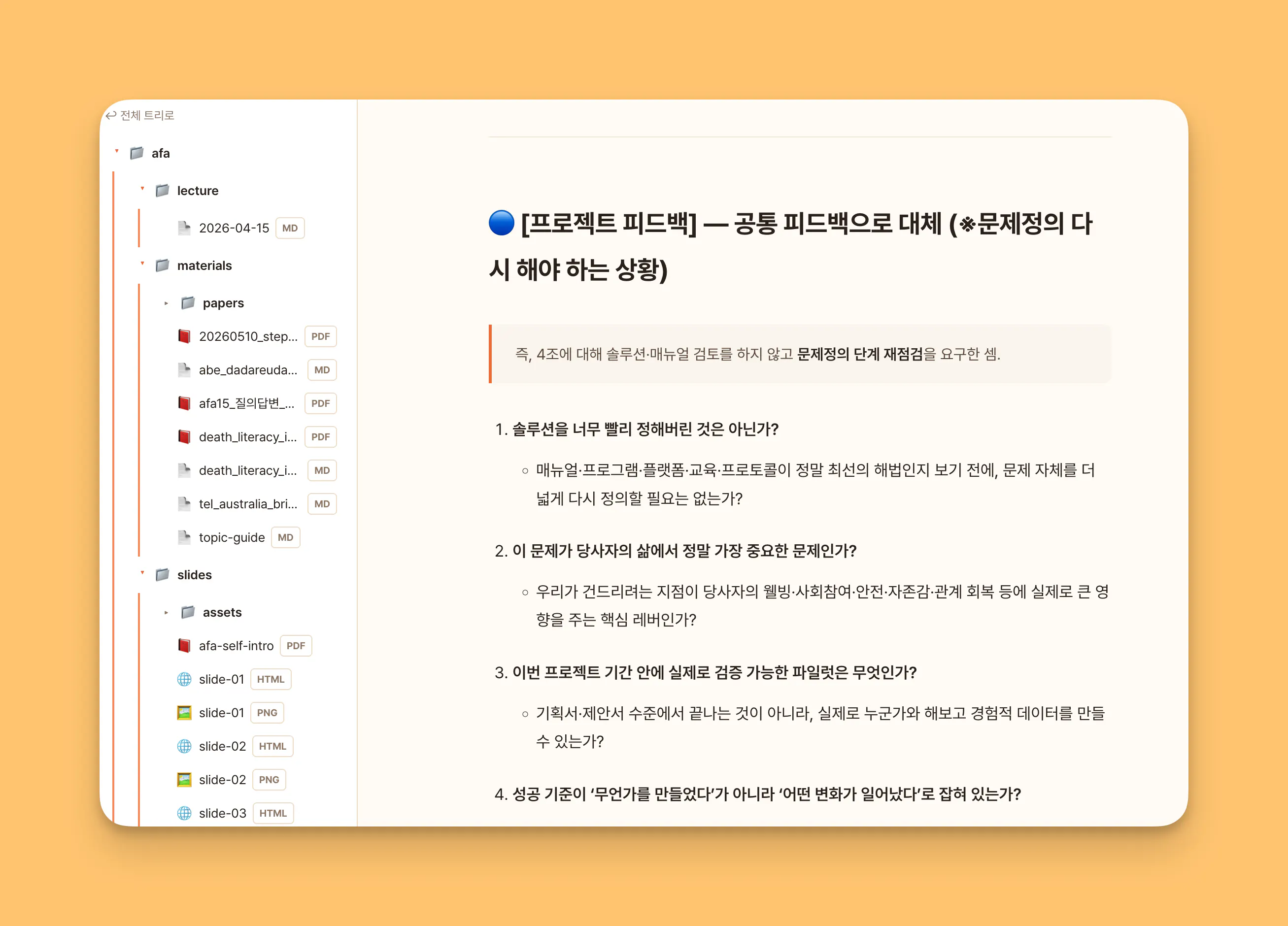Click globe icon of slide-01 HTML
The image size is (1288, 926).
[184, 680]
